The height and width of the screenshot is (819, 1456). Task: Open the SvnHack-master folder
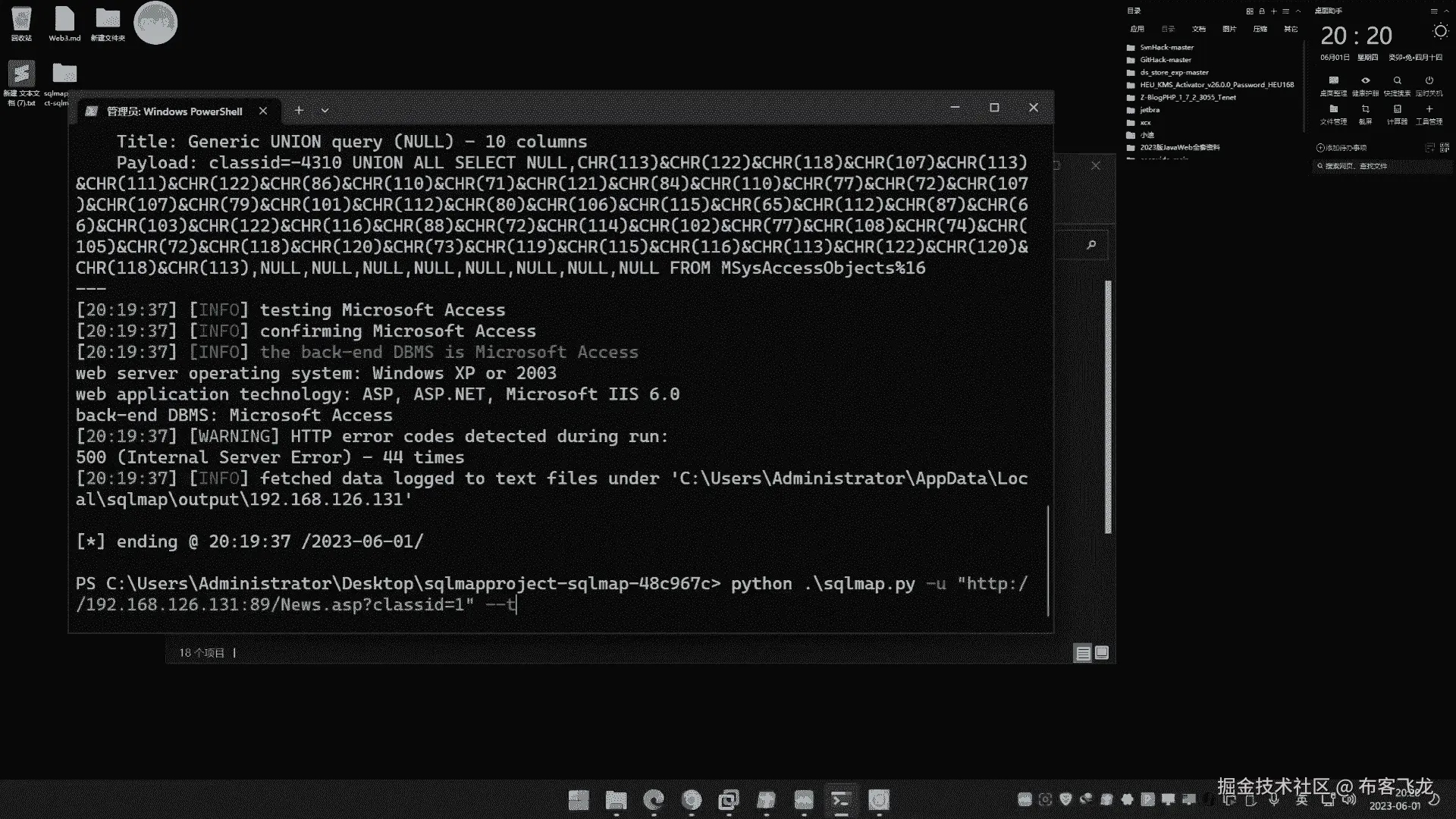pyautogui.click(x=1166, y=47)
